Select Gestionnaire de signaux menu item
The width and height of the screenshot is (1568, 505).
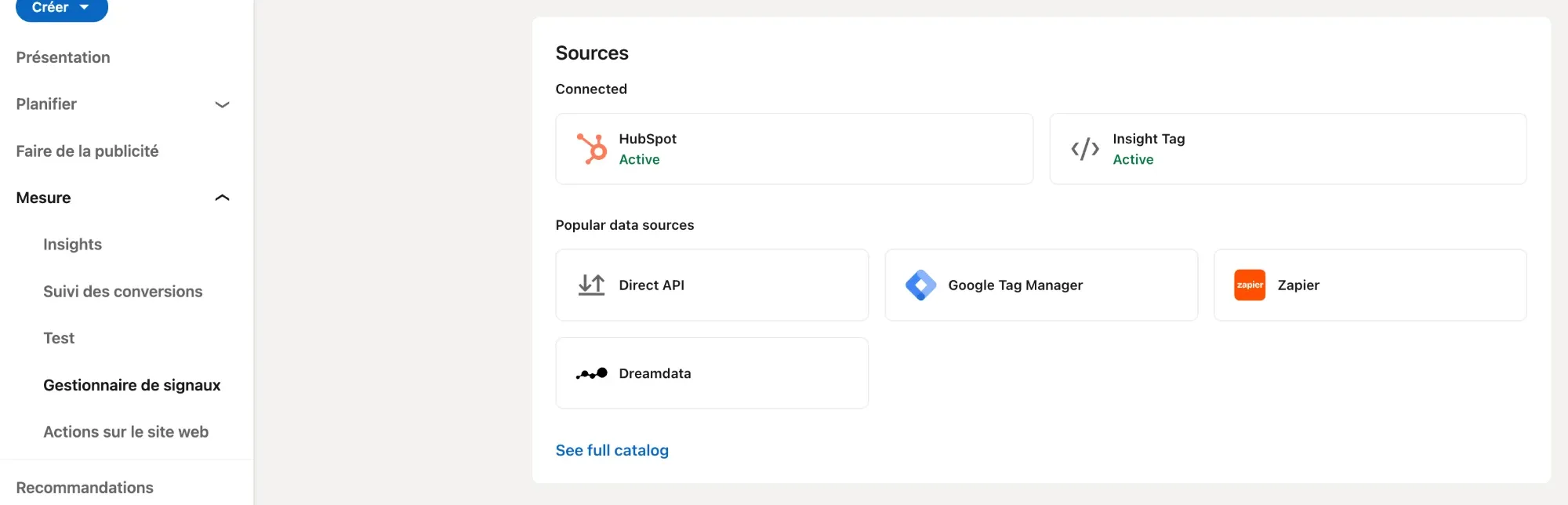pos(132,385)
